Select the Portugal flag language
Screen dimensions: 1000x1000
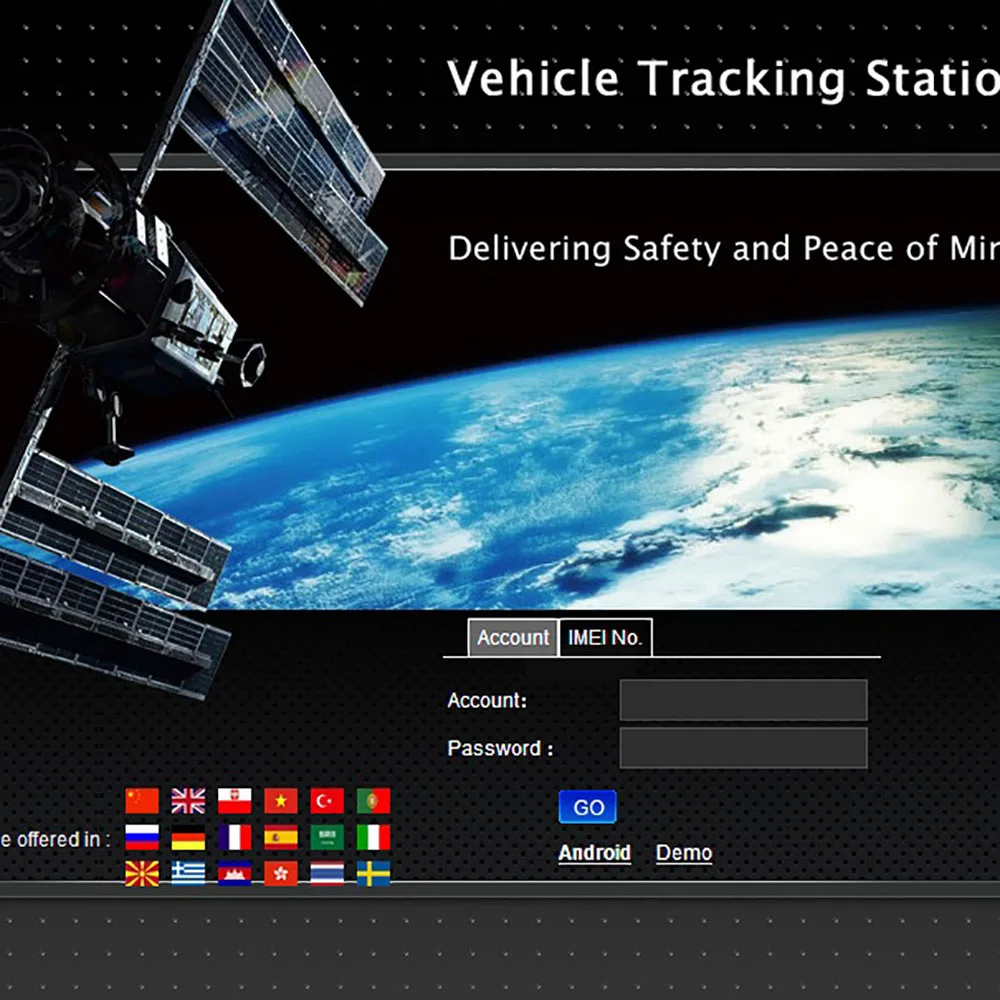pos(373,801)
